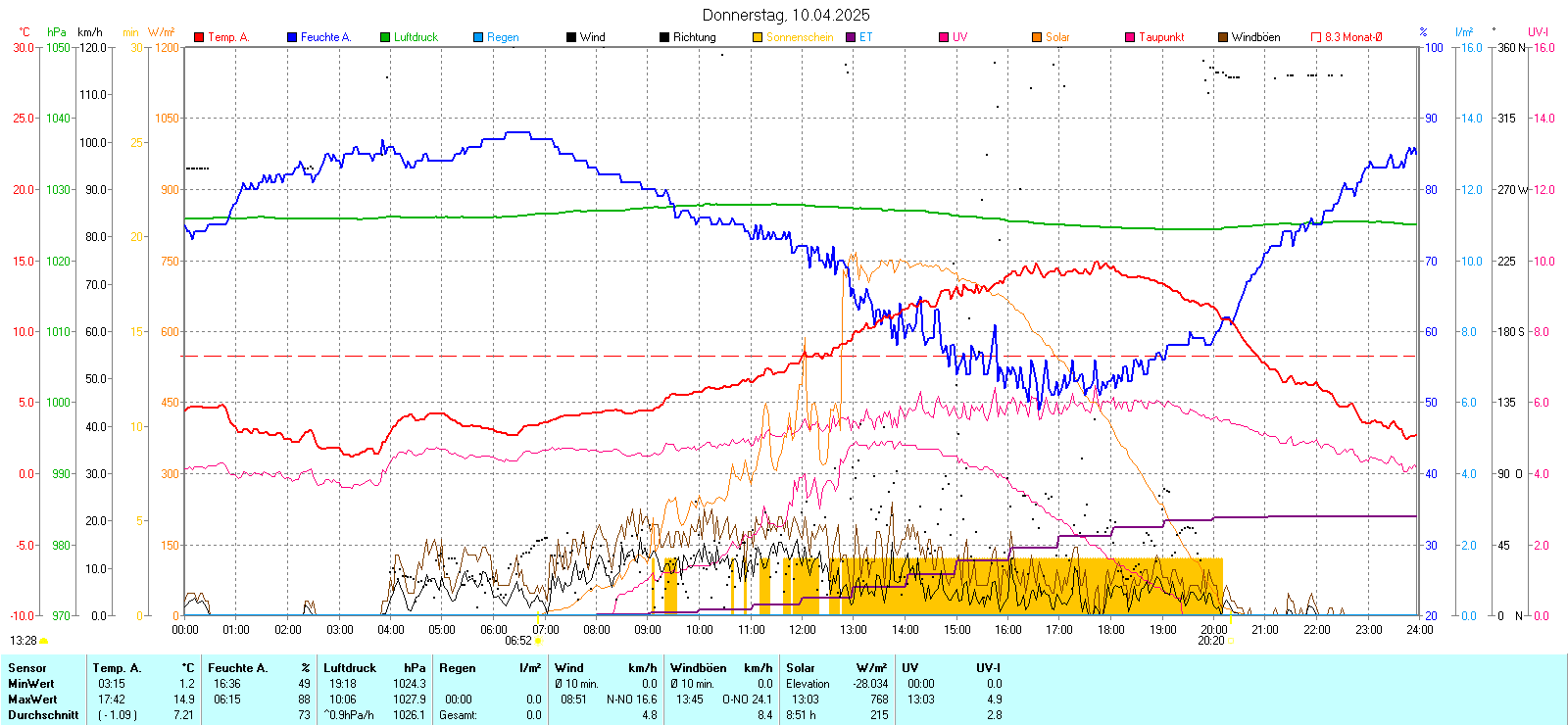Click the sunrise marker at 06:52
Viewport: 1568px width, 725px height.
point(538,641)
